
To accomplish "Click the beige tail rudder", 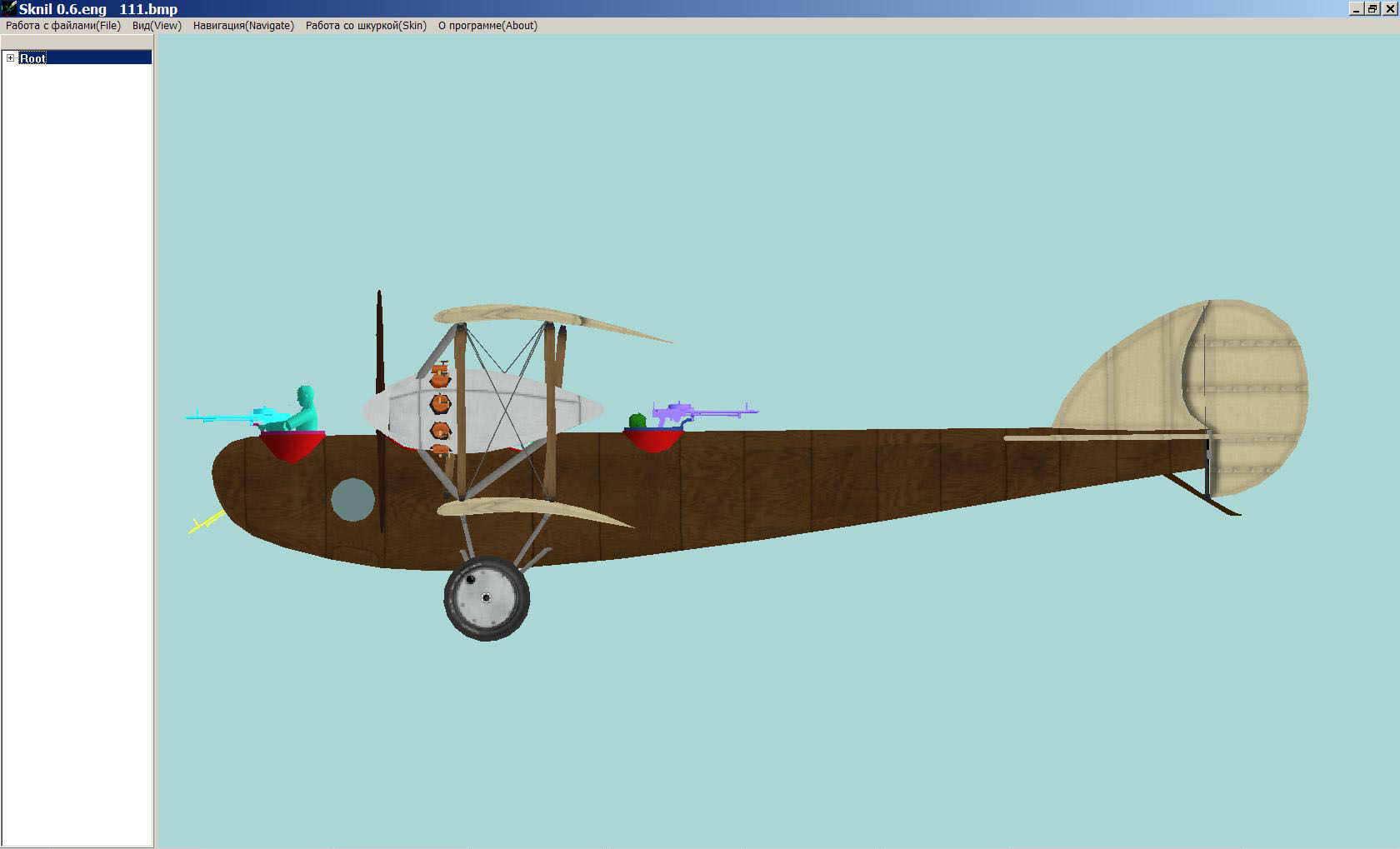I will point(1250,392).
